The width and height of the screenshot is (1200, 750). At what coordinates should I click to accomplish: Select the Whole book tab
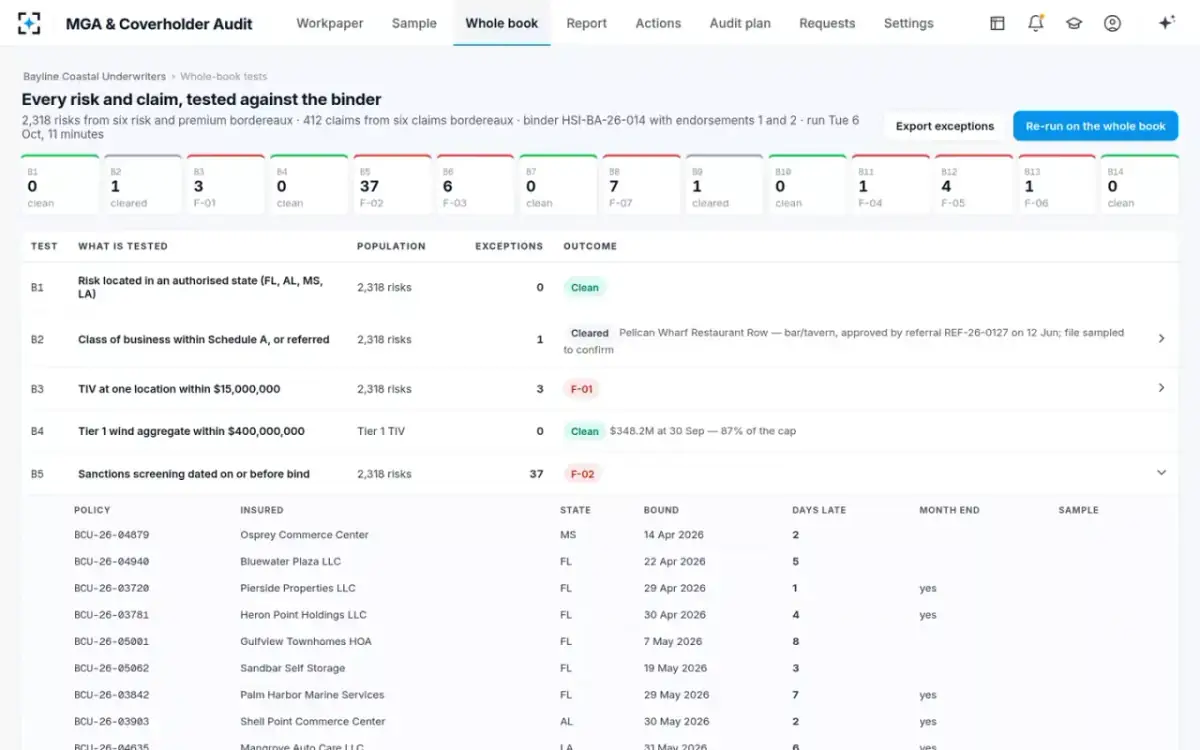point(502,23)
